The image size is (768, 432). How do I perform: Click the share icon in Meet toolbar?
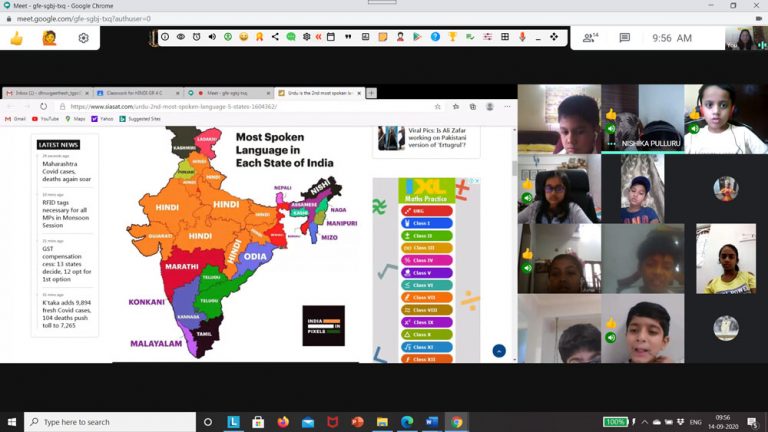point(275,37)
